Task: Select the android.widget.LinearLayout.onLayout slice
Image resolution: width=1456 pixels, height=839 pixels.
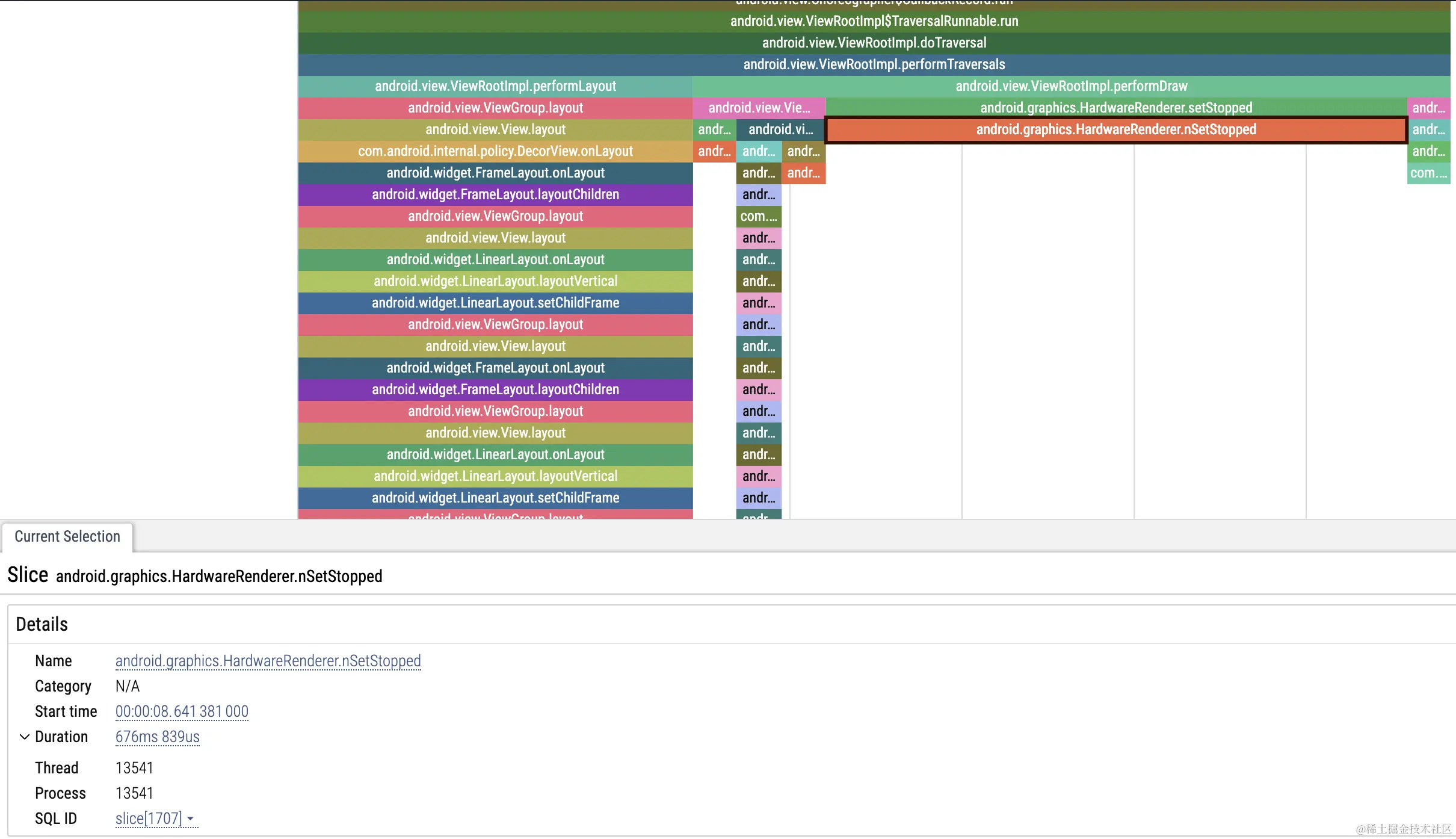Action: tap(495, 259)
